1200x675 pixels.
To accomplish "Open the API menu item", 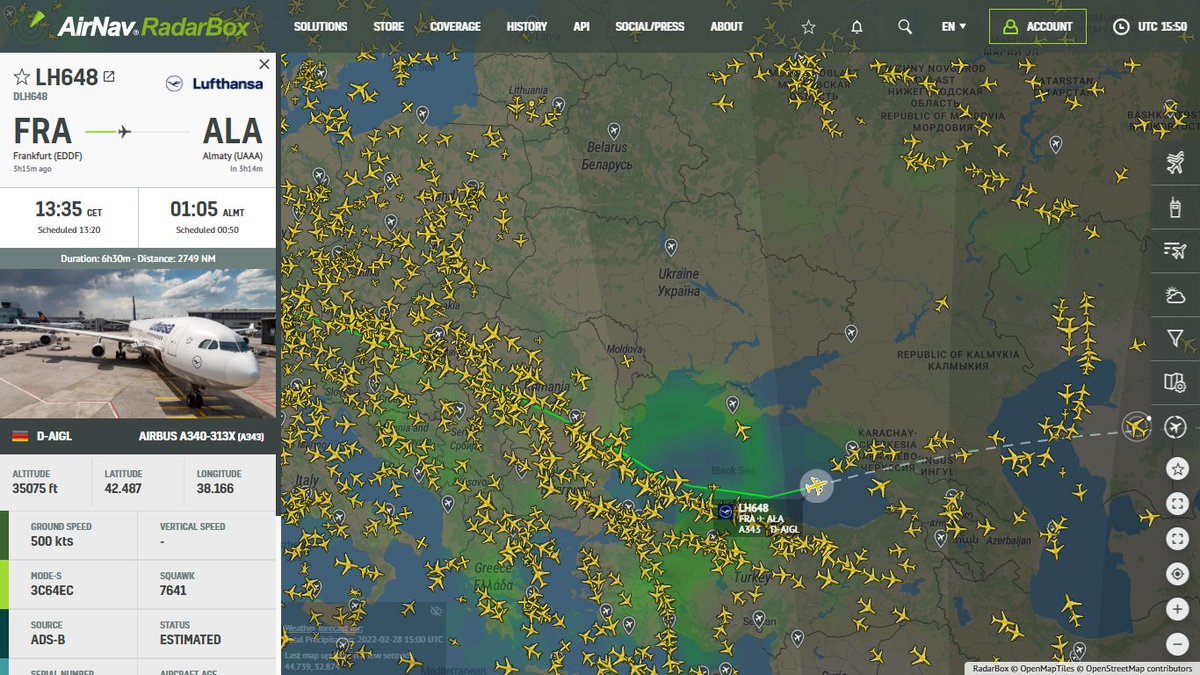I will pos(581,27).
